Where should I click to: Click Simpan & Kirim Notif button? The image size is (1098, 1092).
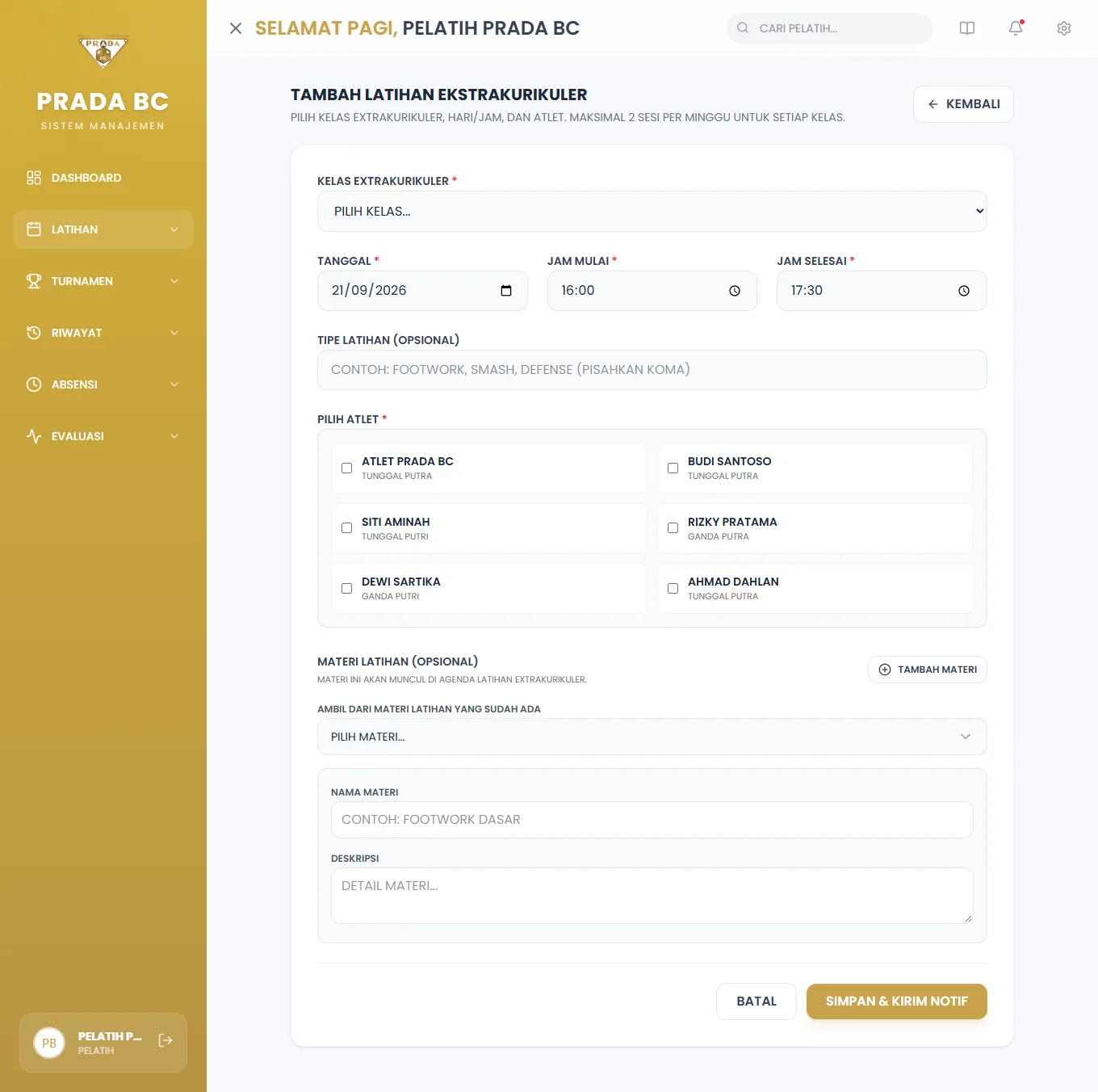(x=897, y=1002)
